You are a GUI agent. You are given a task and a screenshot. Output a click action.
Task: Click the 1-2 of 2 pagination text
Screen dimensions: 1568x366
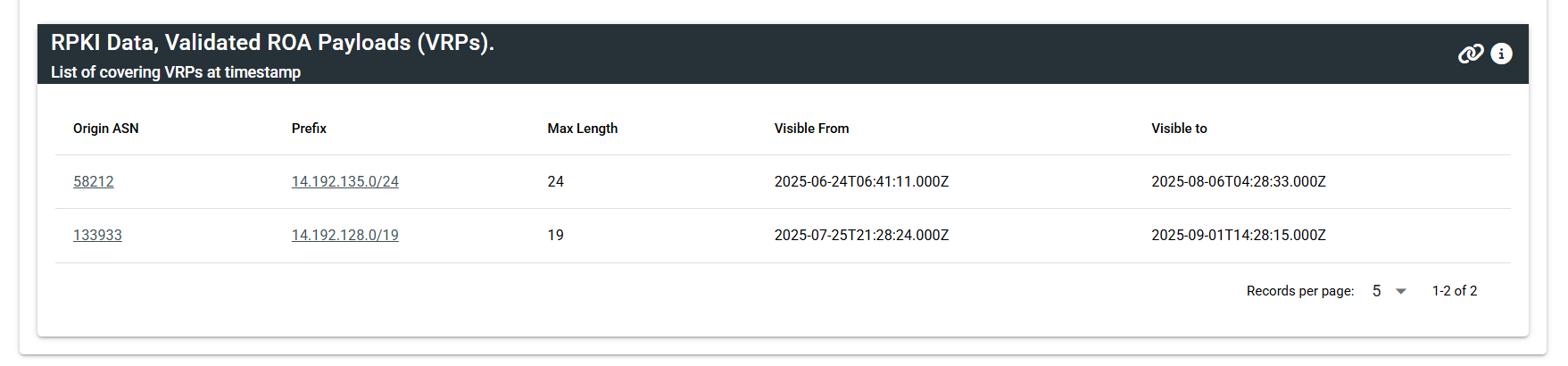coord(1455,291)
